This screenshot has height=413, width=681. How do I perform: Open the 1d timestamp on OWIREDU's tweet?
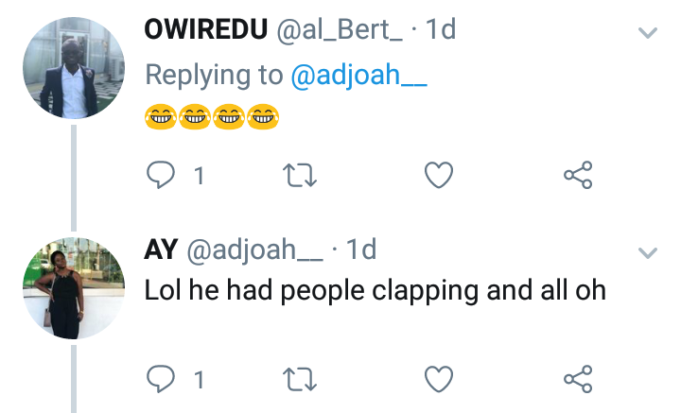coord(440,31)
